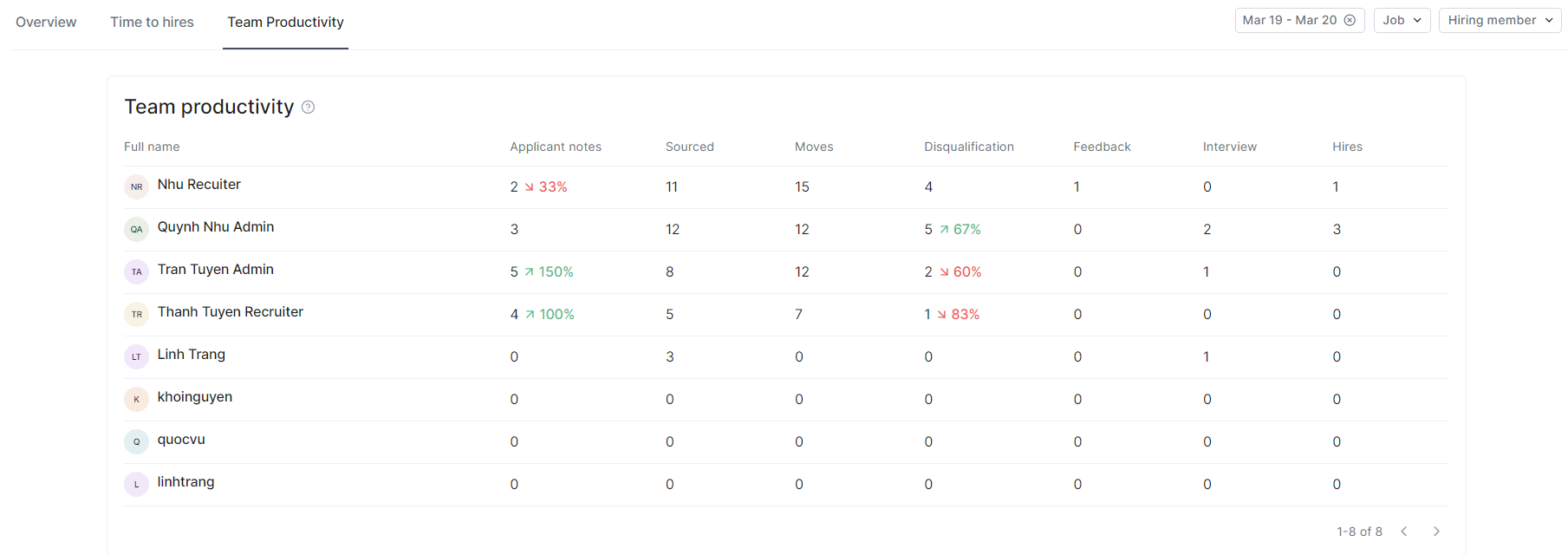Click Quynh Nhu Admin's QA avatar
Viewport: 1568px width, 555px height.
pyautogui.click(x=136, y=229)
